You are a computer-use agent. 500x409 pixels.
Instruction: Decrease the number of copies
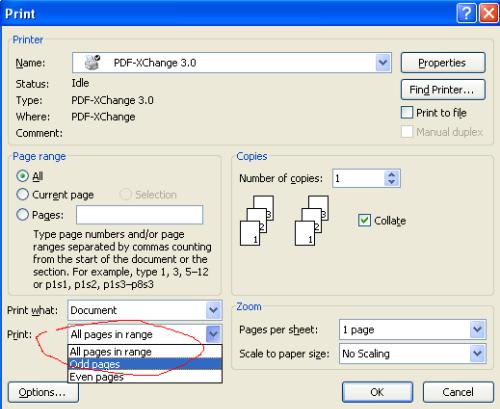point(392,182)
